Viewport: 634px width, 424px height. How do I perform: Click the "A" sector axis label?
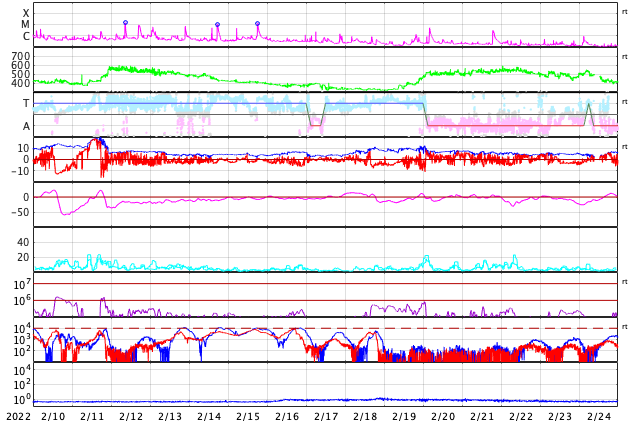26,127
